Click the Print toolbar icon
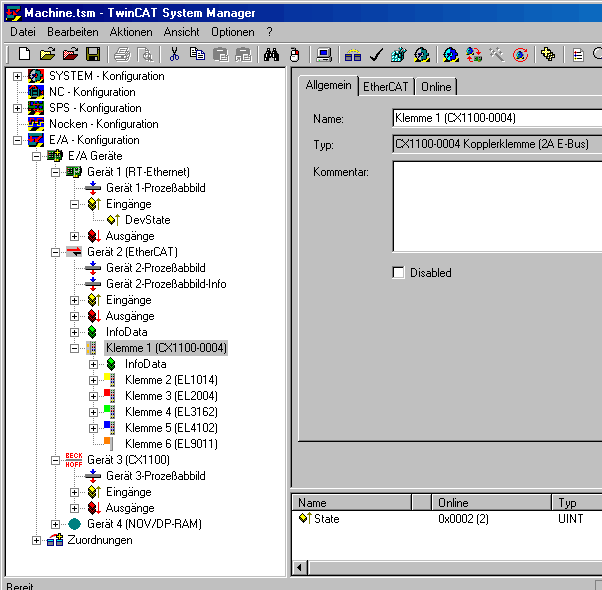 (x=122, y=54)
